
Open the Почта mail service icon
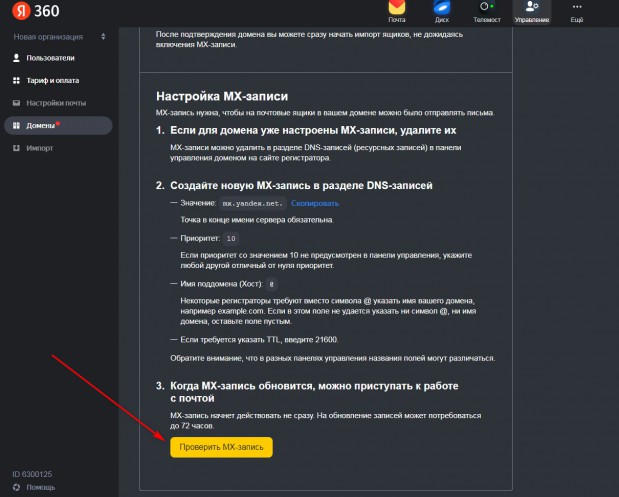point(397,9)
